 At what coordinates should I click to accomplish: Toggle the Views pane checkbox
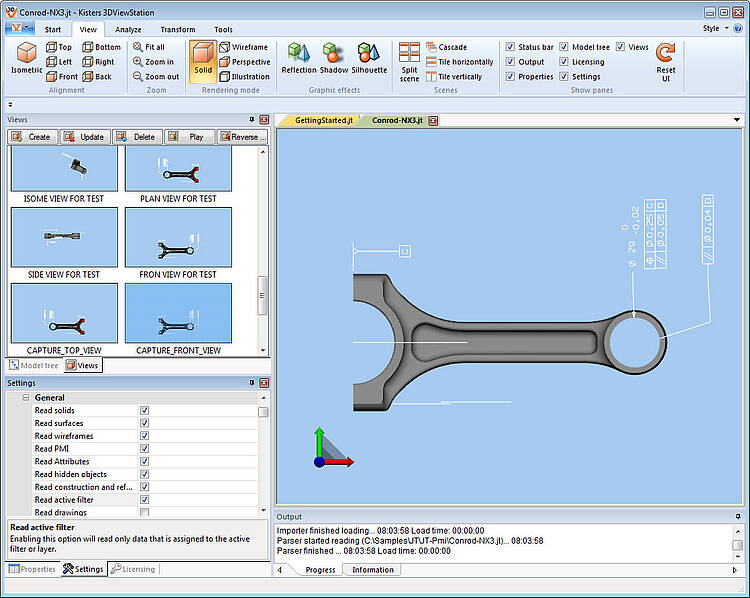click(x=620, y=47)
